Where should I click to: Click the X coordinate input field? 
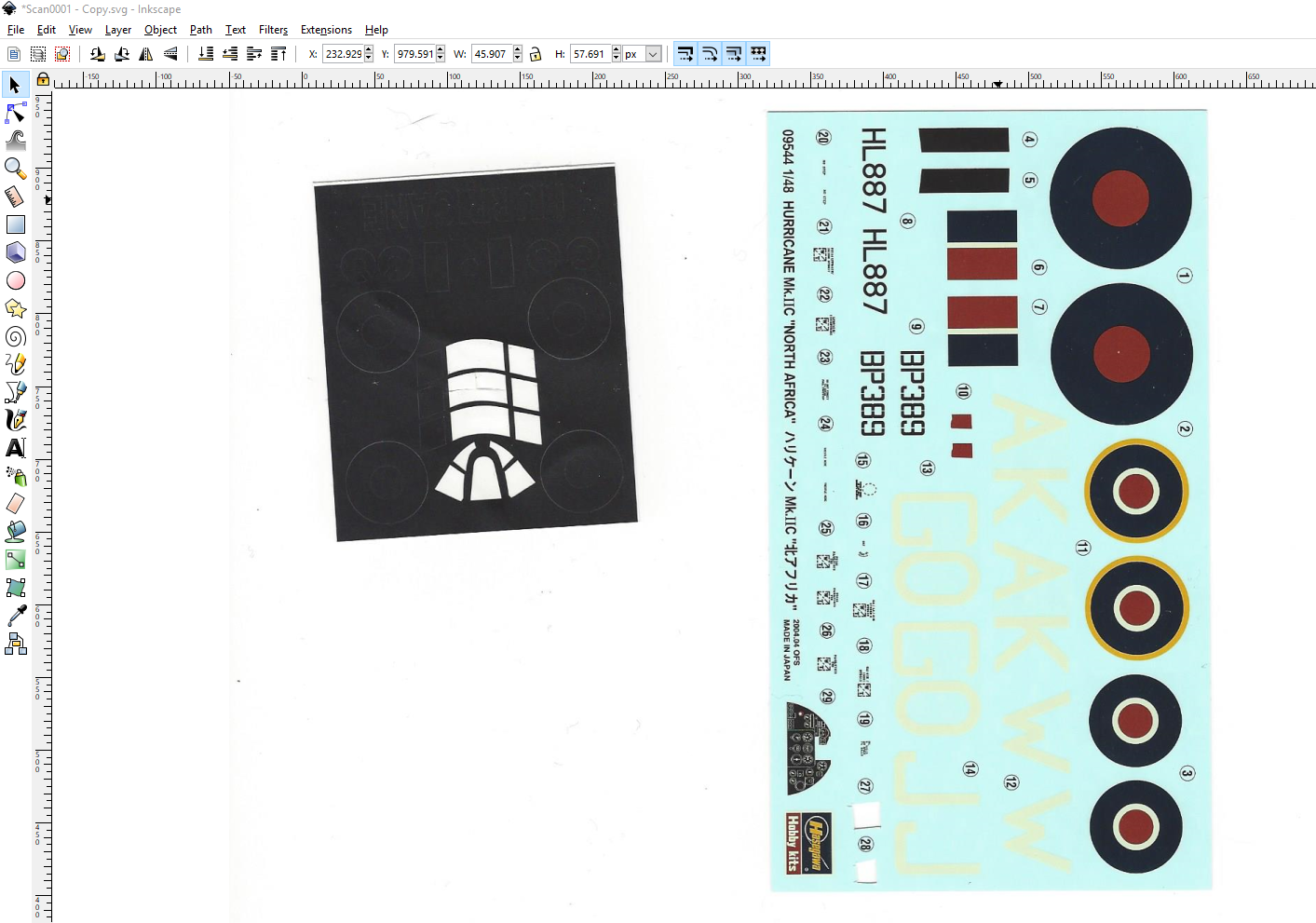click(x=344, y=54)
